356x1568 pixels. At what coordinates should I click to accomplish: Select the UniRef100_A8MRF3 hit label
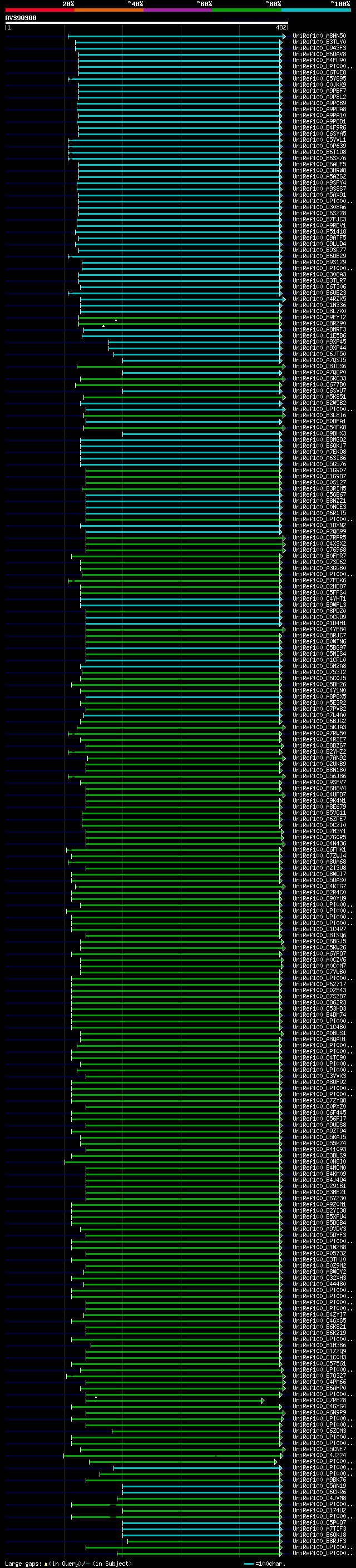(319, 330)
